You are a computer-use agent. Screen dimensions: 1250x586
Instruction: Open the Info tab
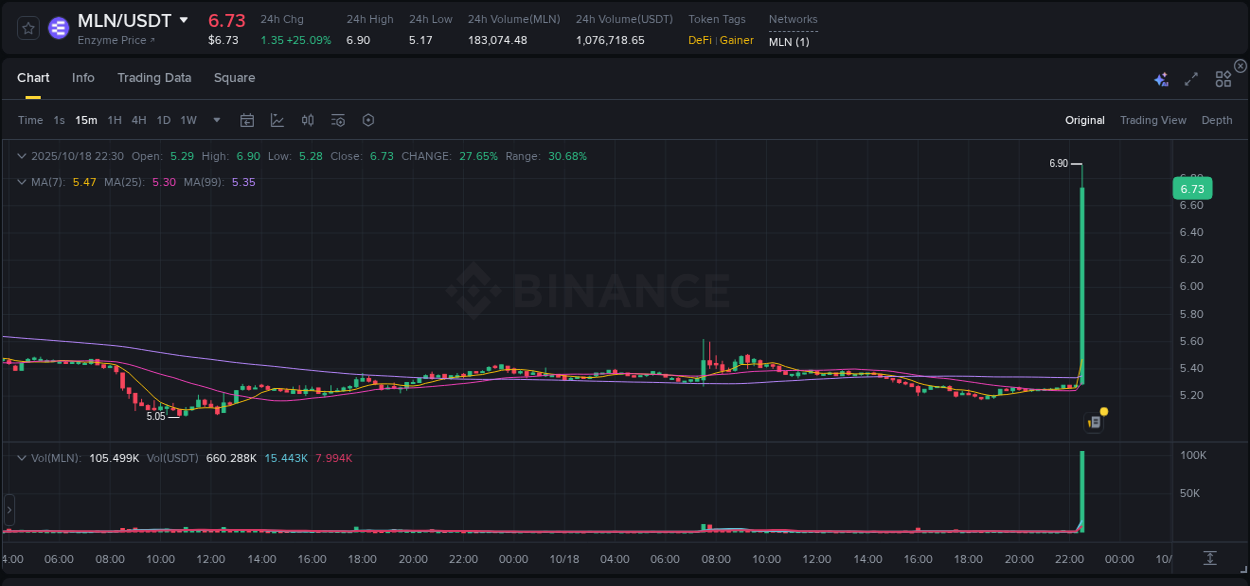83,77
